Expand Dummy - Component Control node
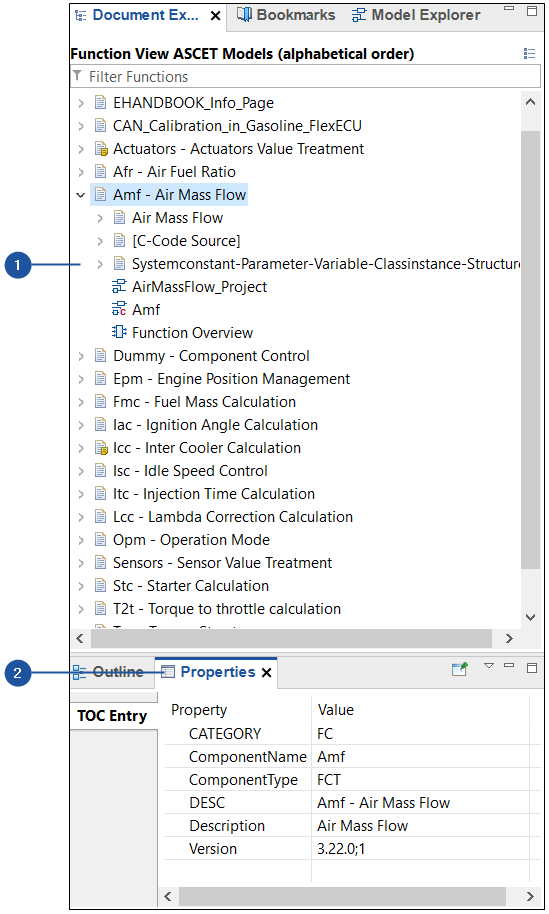The height and width of the screenshot is (914, 549). click(x=81, y=356)
